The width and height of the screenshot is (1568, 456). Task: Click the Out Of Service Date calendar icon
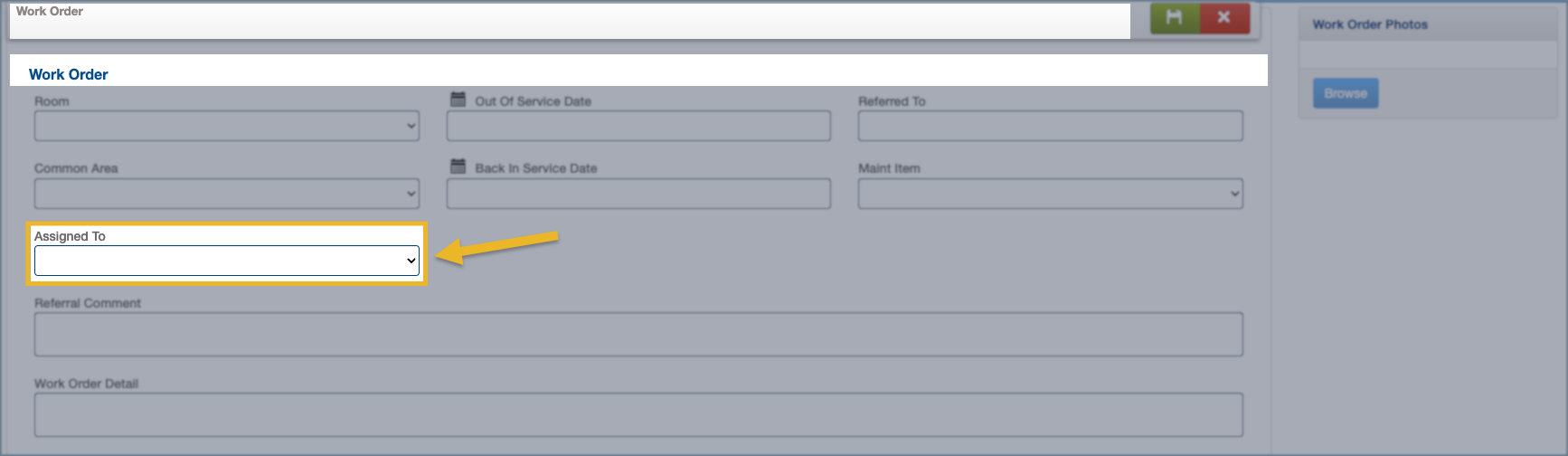tap(458, 100)
